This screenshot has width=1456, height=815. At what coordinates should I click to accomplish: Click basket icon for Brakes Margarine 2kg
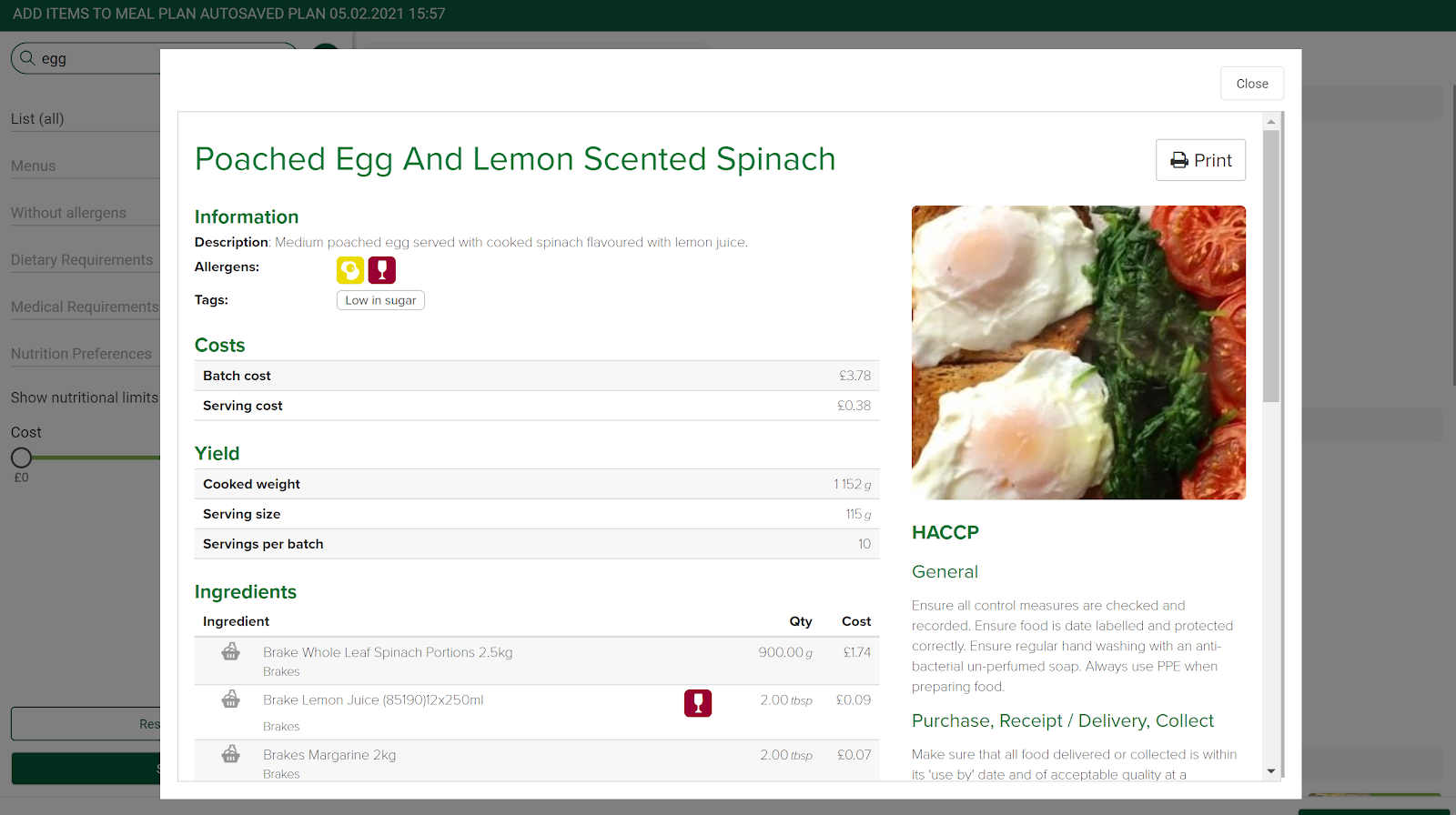click(231, 753)
